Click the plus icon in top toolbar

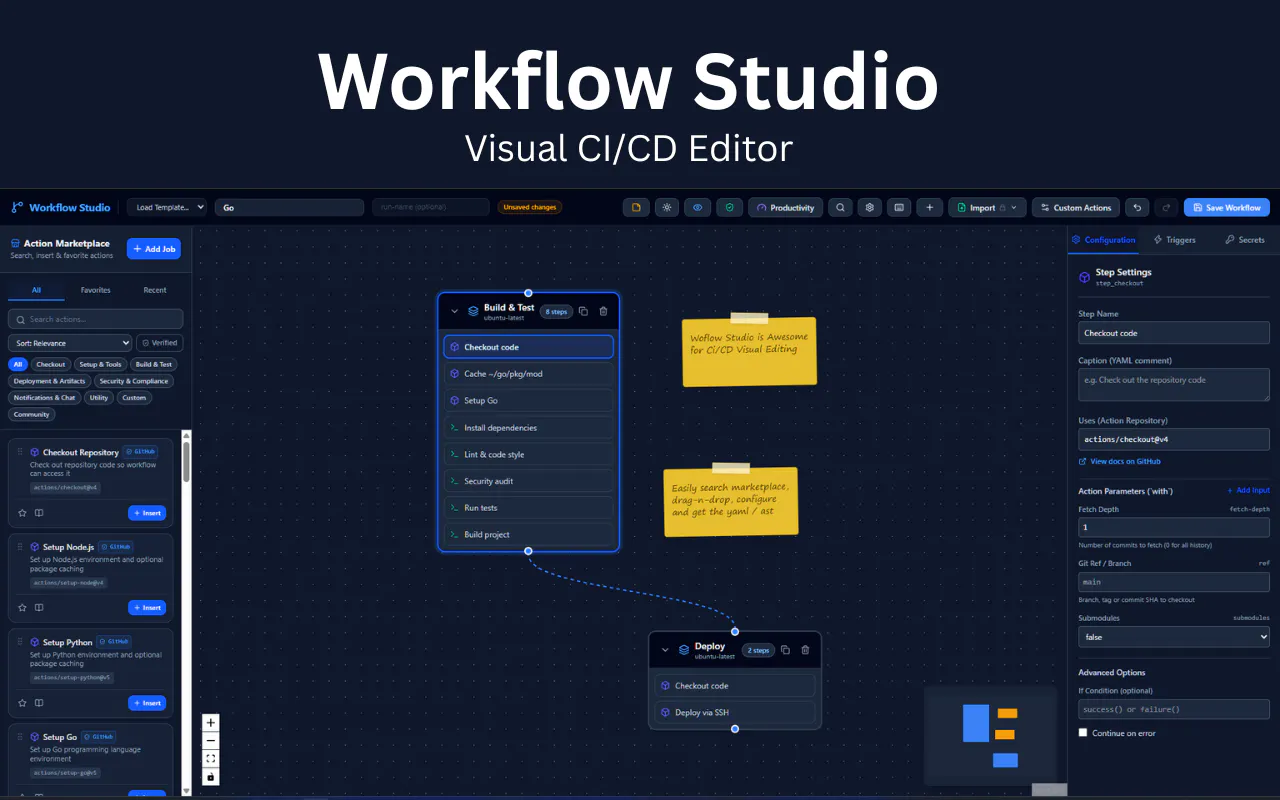[930, 207]
